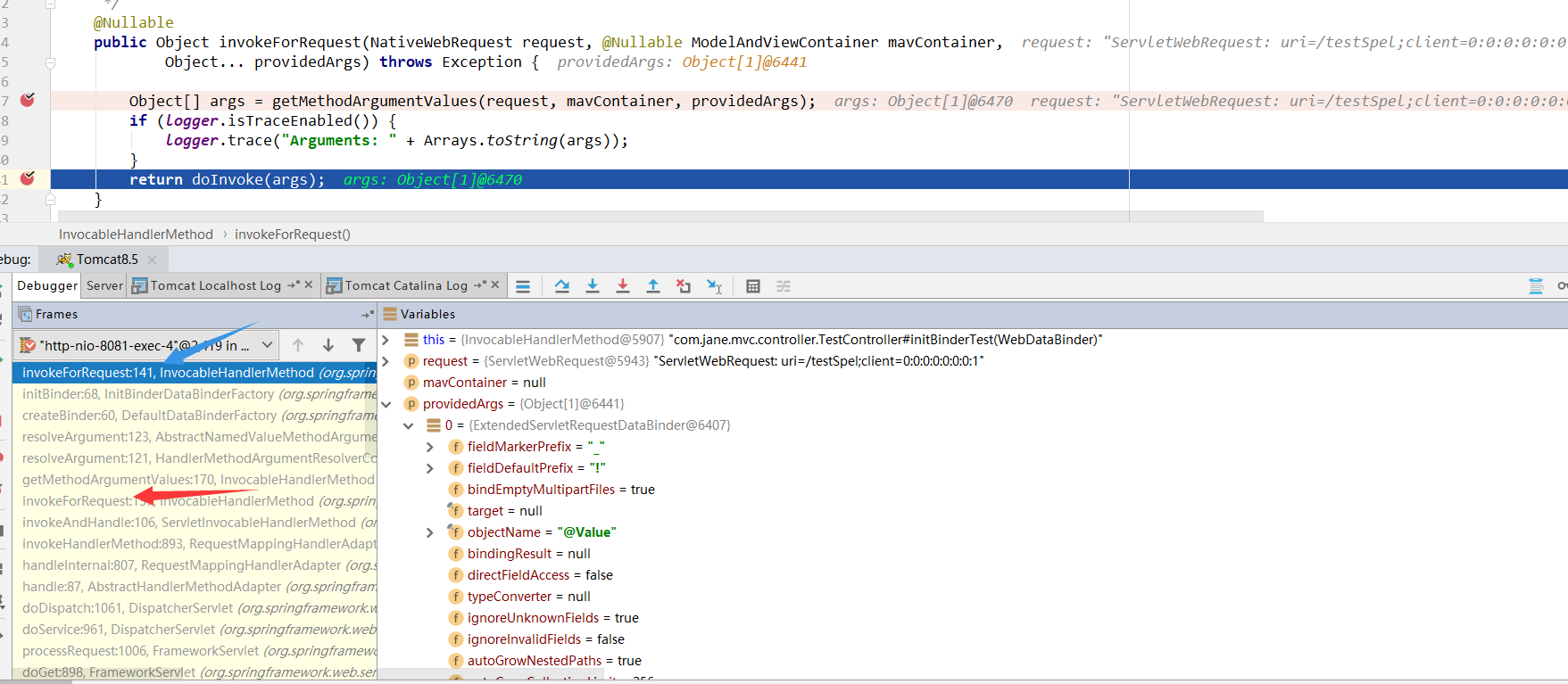Force step into with the red arrow
Viewport: 1568px width, 684px height.
(623, 286)
